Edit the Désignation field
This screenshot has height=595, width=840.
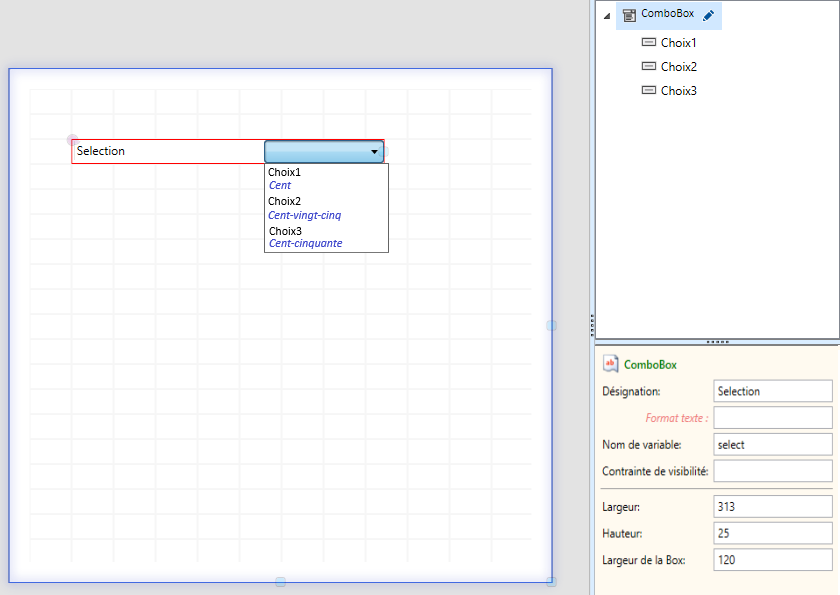pos(772,391)
